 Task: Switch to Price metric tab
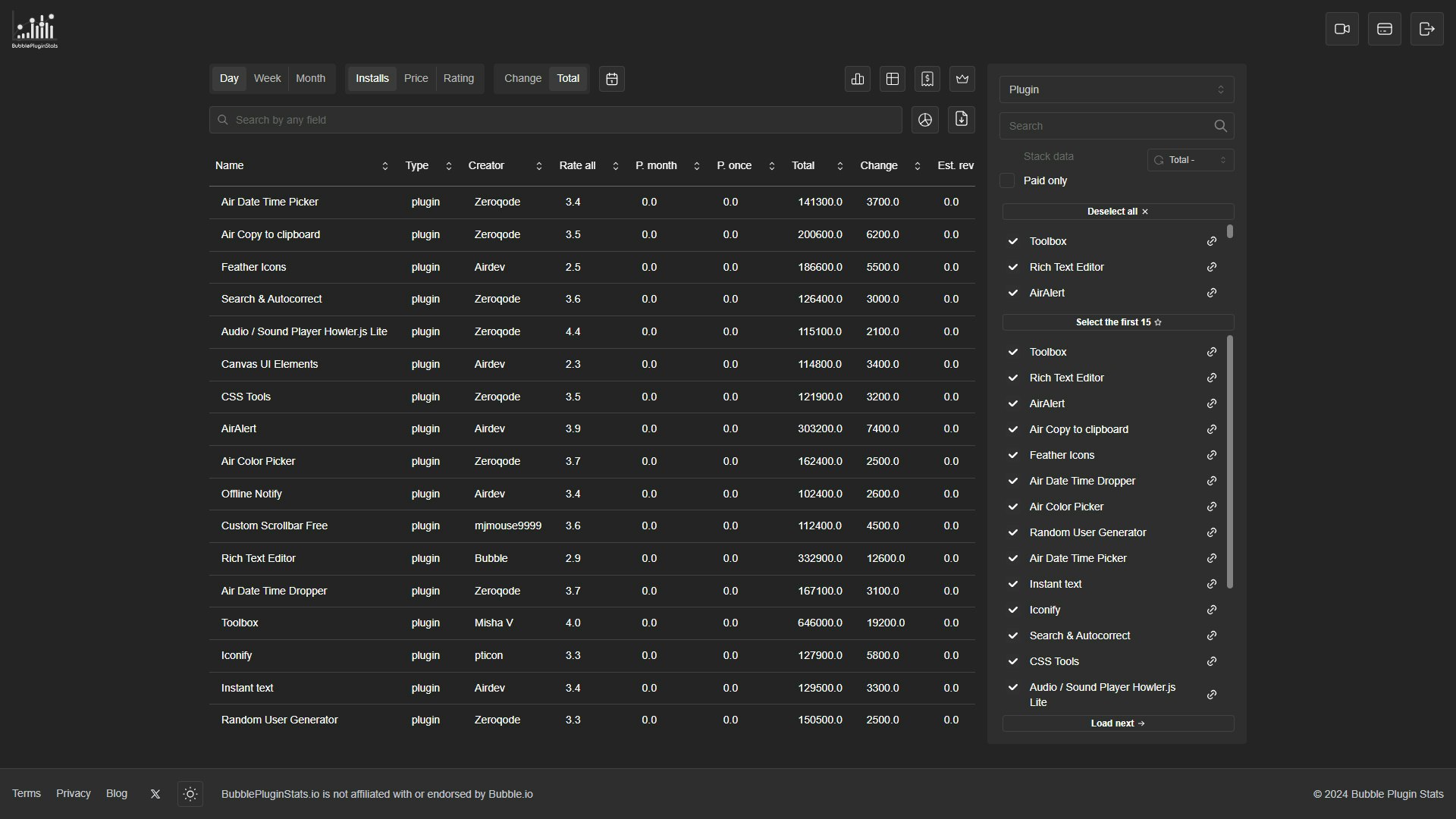coord(416,79)
